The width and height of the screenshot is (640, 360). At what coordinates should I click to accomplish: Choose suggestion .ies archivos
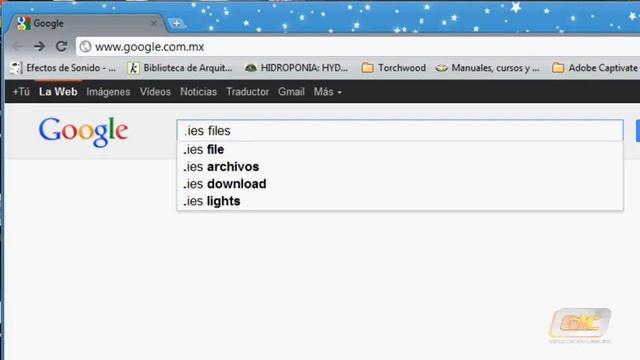400,167
